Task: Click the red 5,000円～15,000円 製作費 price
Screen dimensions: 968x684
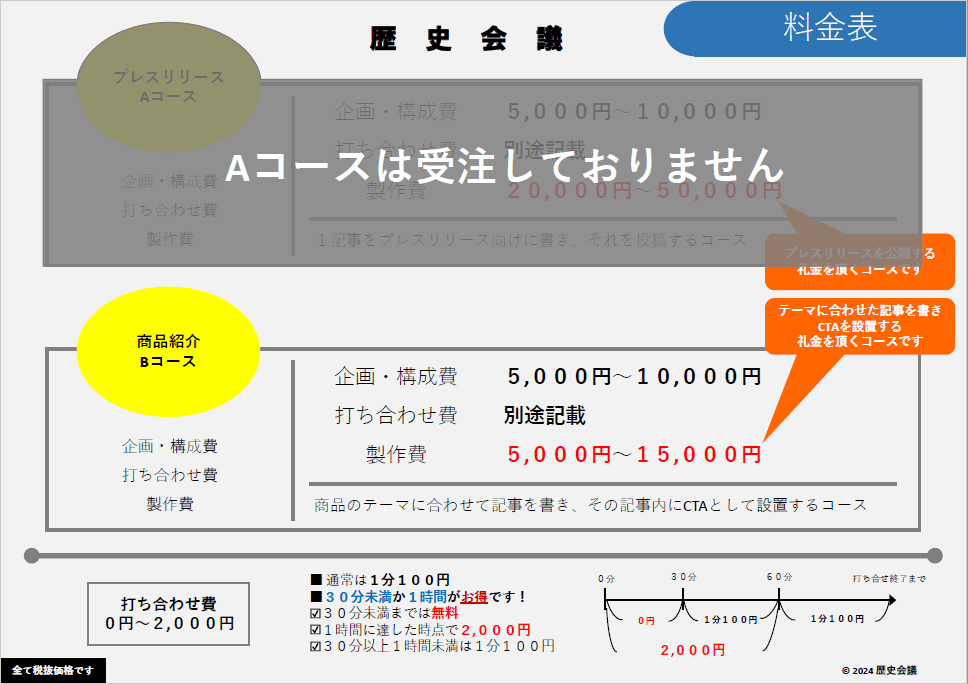Action: point(634,455)
